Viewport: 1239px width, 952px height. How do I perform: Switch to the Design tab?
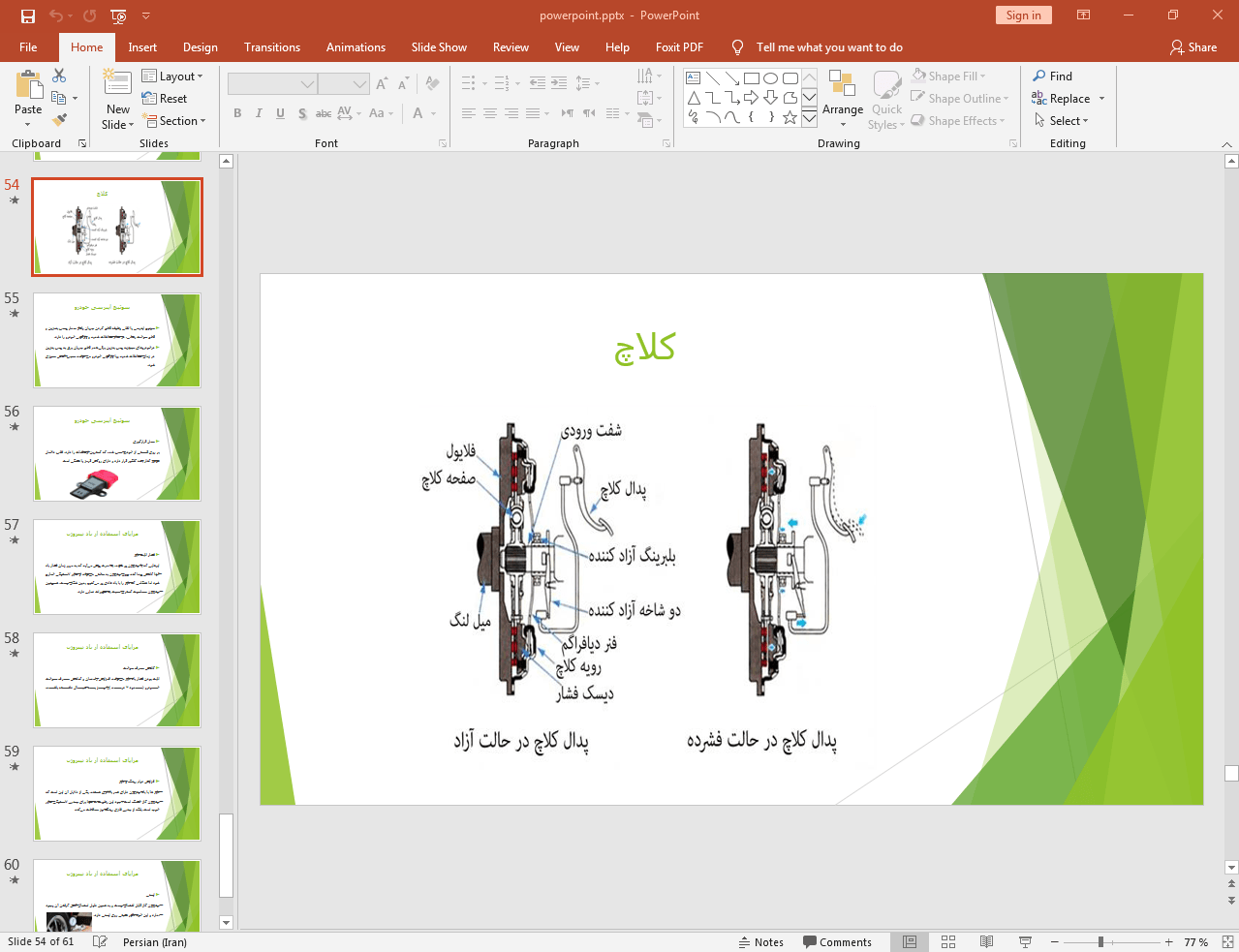pos(200,47)
